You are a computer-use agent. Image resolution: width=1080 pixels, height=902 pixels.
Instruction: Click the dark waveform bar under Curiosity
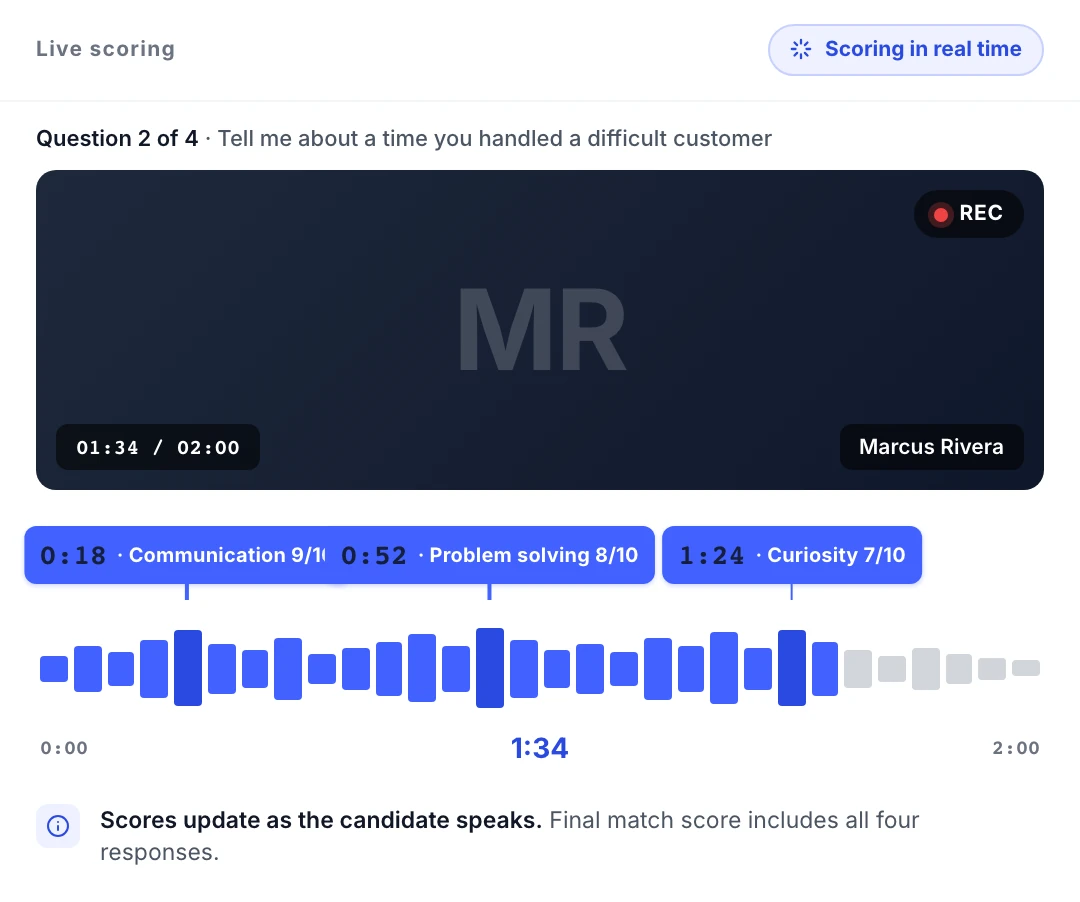point(792,668)
